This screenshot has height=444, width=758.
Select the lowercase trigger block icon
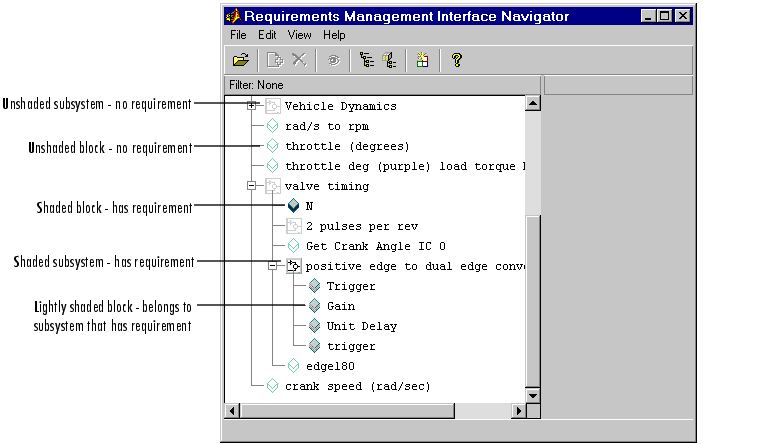tap(315, 346)
